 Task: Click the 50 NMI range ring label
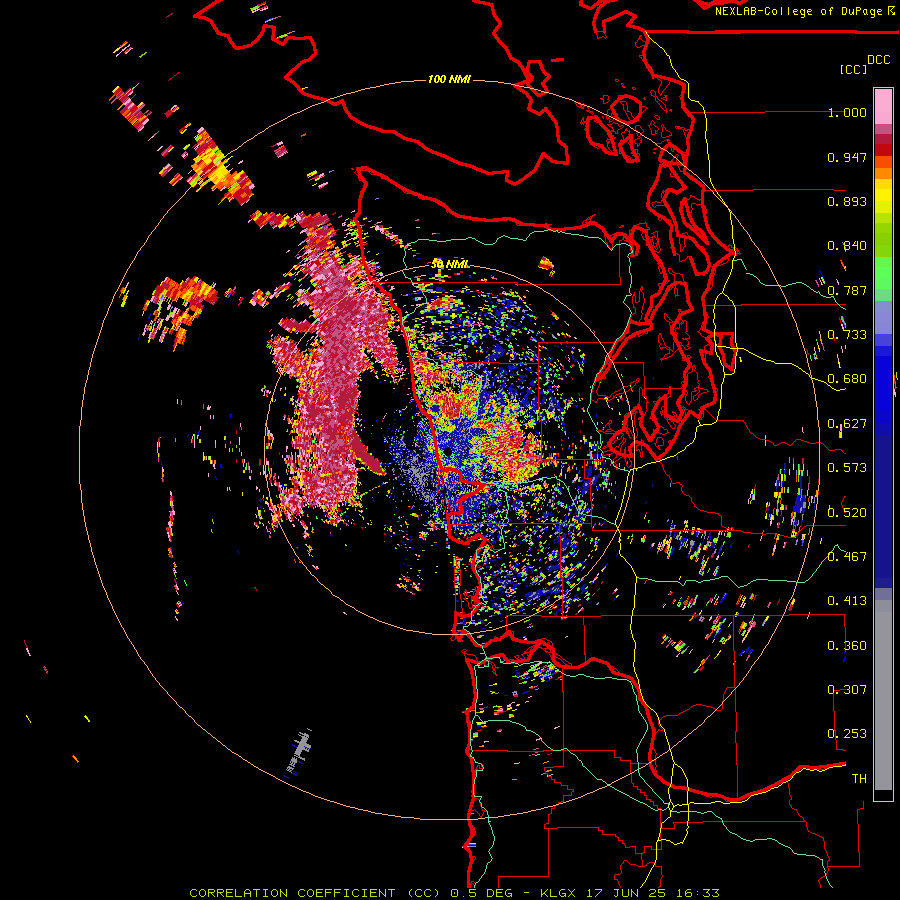(x=450, y=264)
